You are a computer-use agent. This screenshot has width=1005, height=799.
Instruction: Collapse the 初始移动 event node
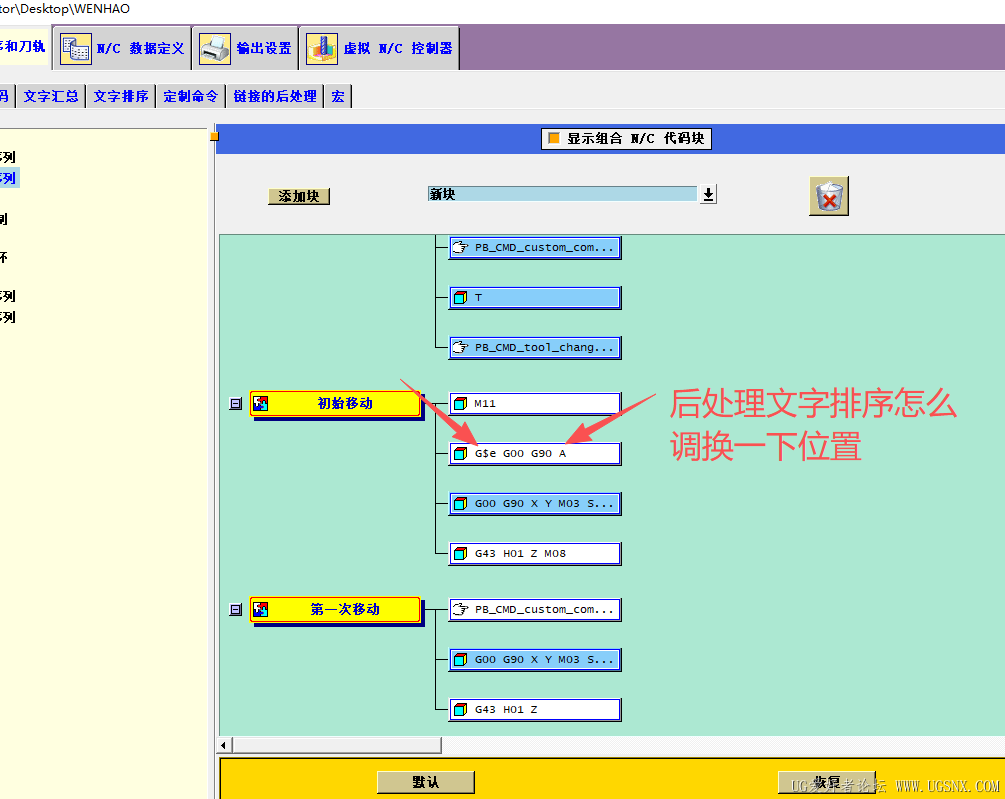[x=236, y=404]
